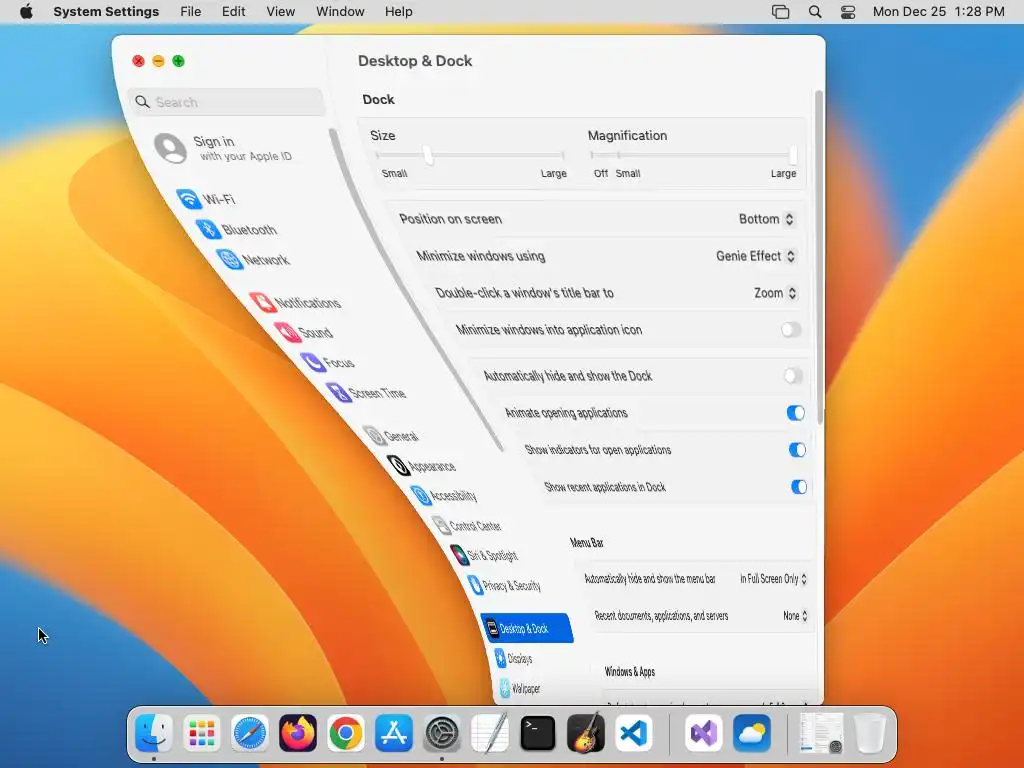Open Appearance settings
This screenshot has height=768, width=1024.
coord(421,466)
